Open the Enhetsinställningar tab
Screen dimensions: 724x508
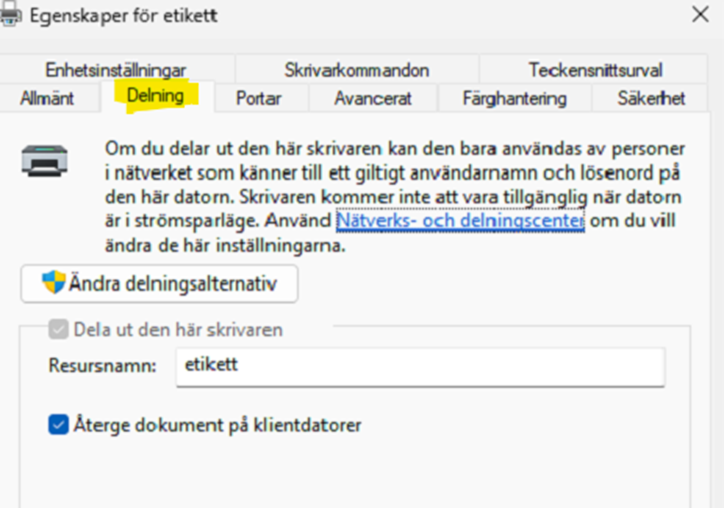115,70
